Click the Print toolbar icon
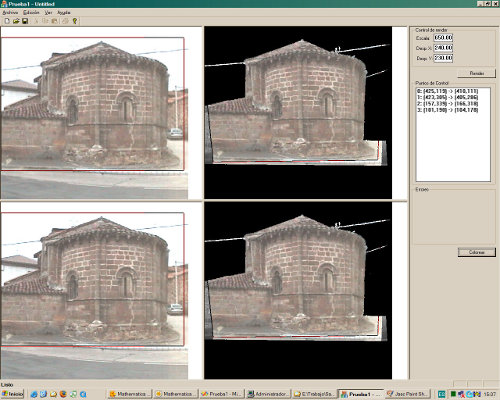Image resolution: width=500 pixels, height=400 pixels. point(66,21)
